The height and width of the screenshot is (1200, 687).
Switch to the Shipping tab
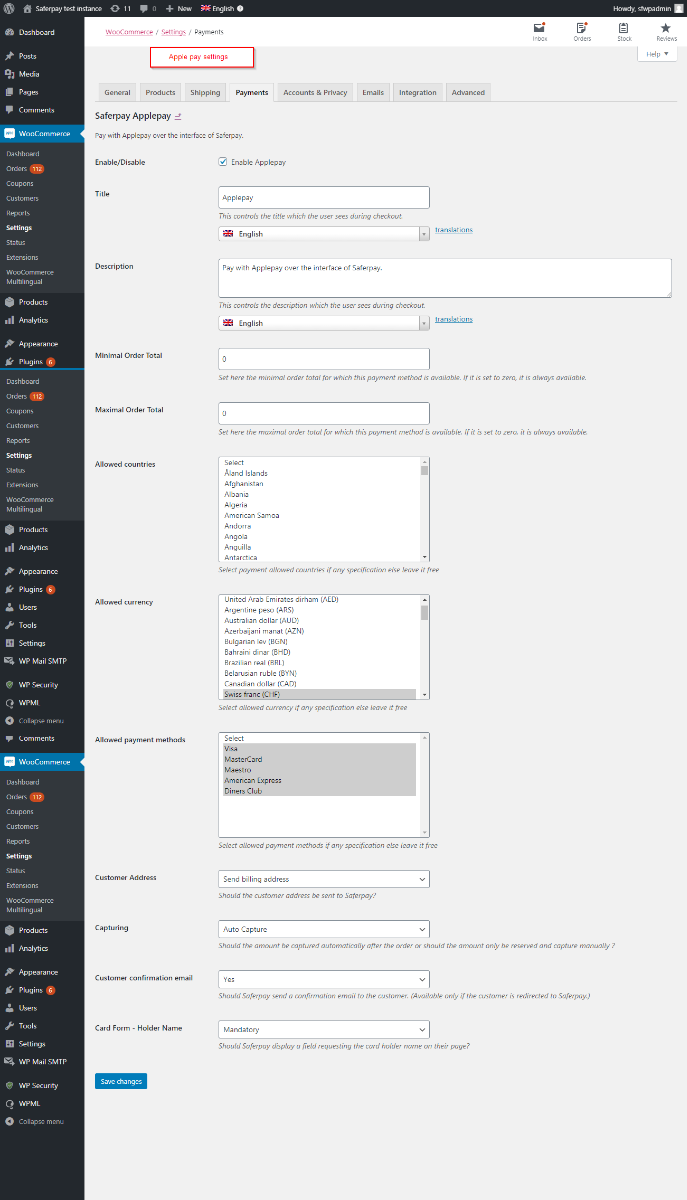[x=205, y=93]
